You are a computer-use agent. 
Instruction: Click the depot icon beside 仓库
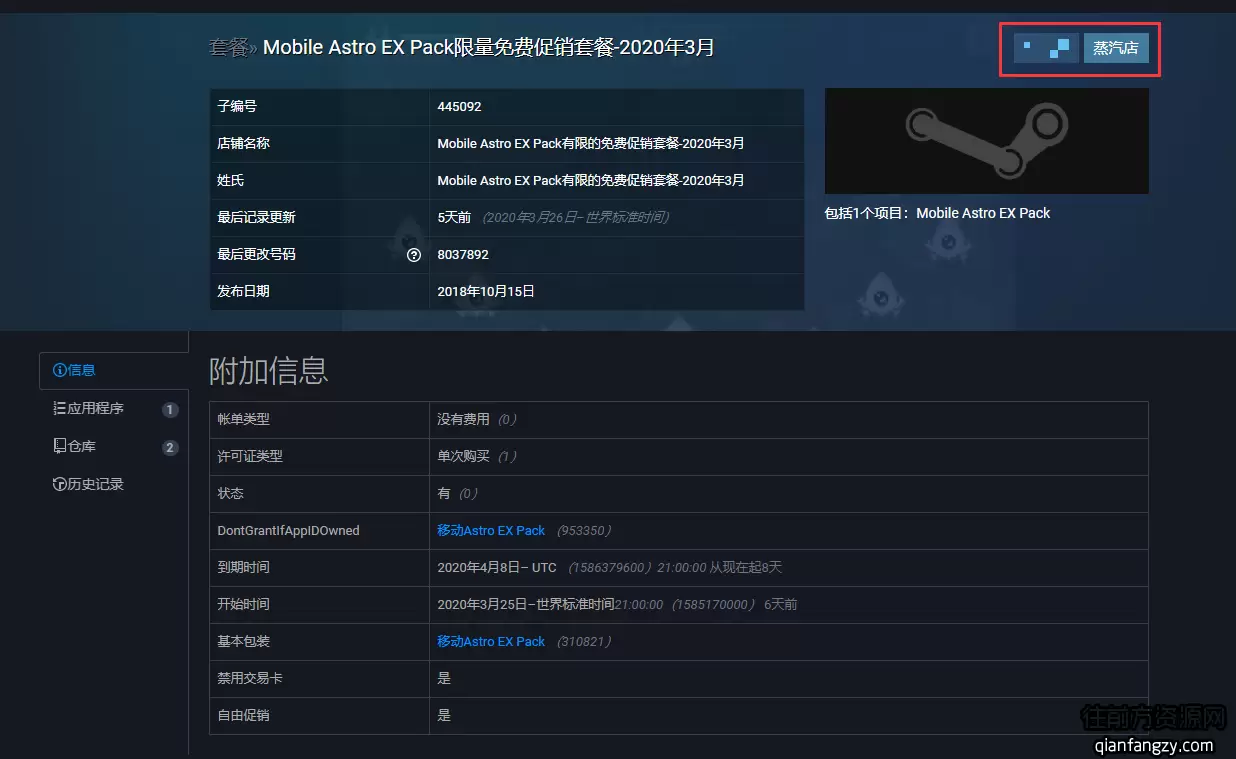(59, 446)
